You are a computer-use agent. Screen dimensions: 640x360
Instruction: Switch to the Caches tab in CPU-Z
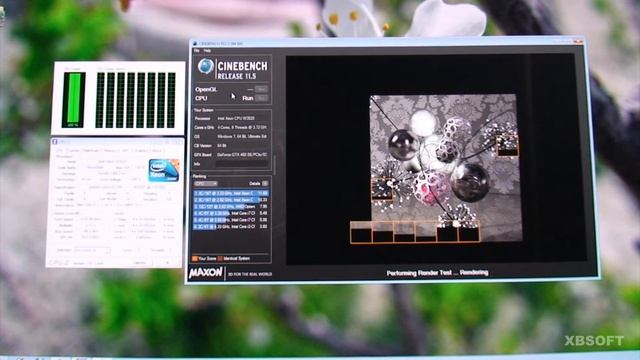tap(74, 151)
